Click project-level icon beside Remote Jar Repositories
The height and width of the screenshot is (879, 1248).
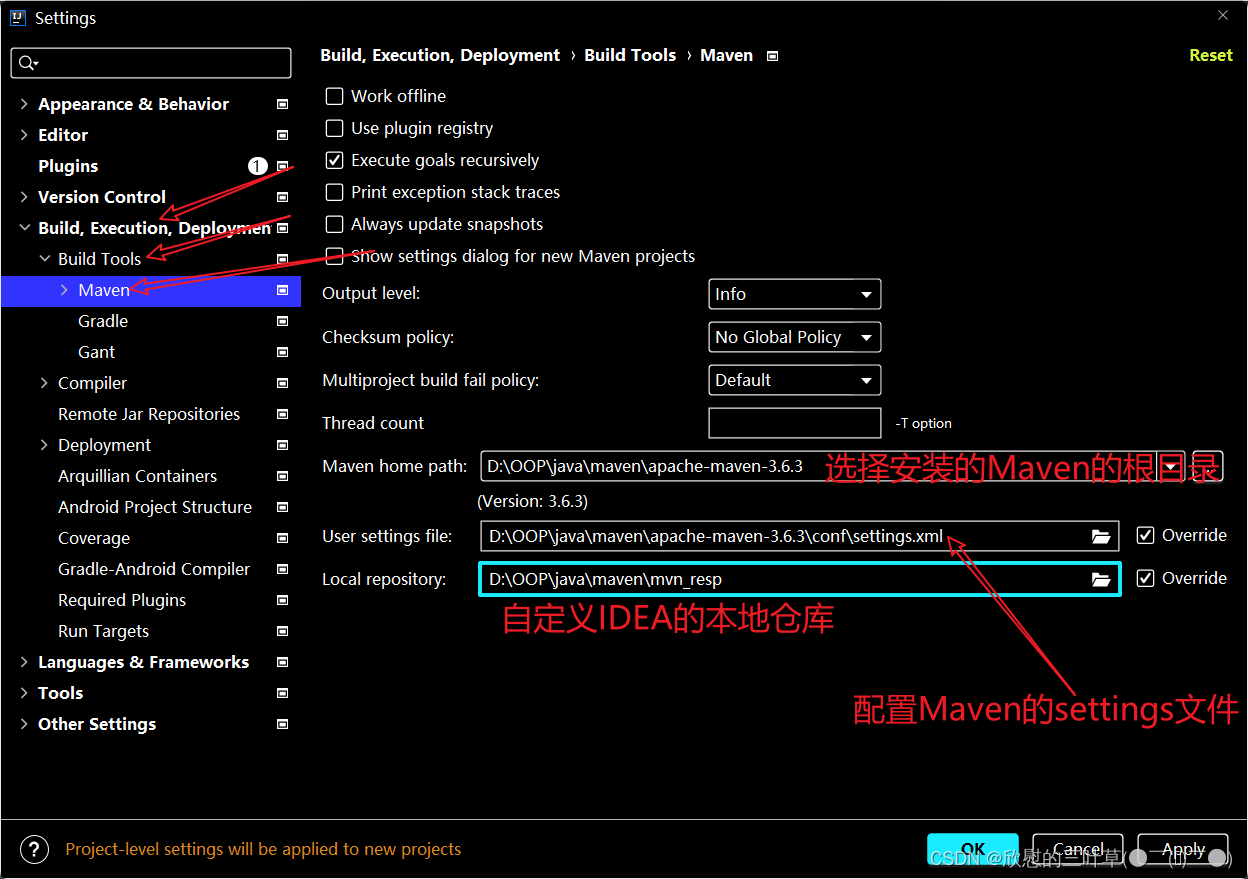pos(283,414)
